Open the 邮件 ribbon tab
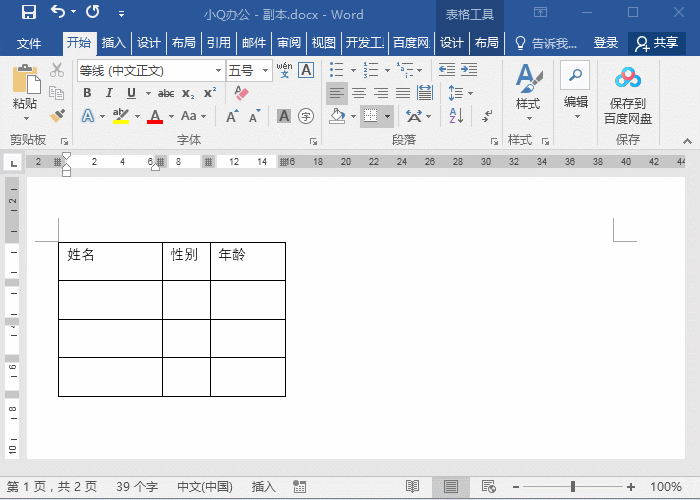Image resolution: width=700 pixels, height=500 pixels. [254, 43]
